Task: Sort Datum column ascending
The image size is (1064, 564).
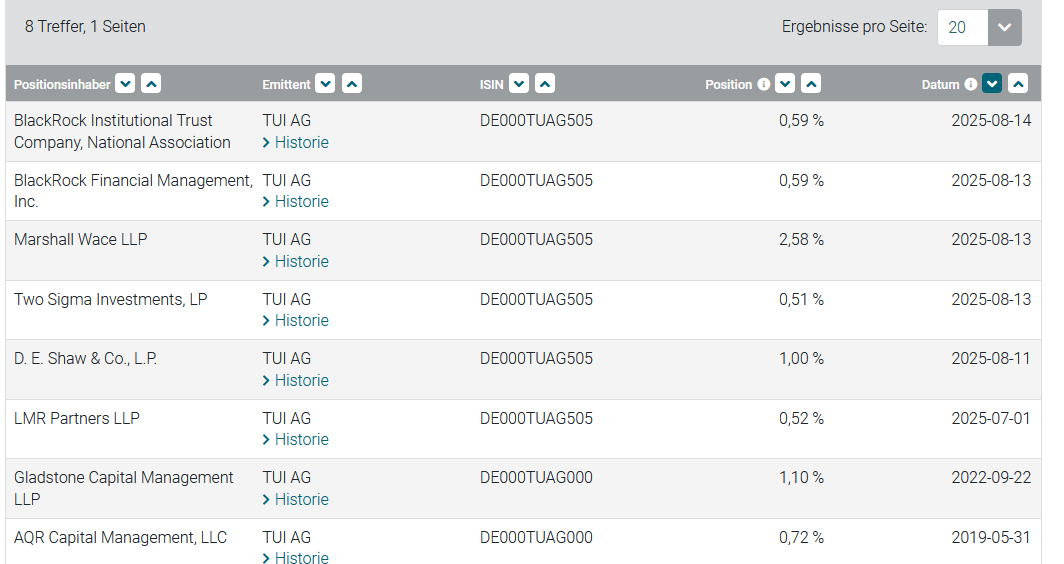Action: [x=1018, y=84]
